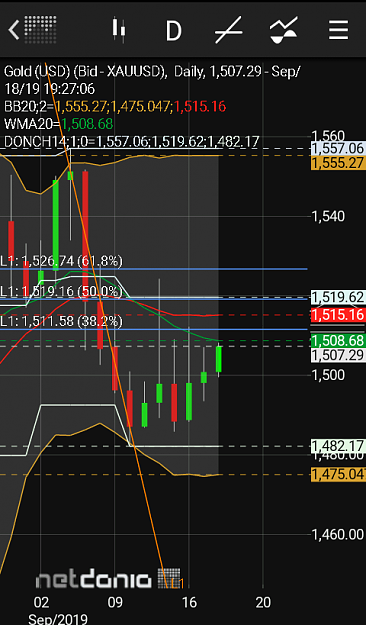Click the 20 date axis label

pos(263,602)
